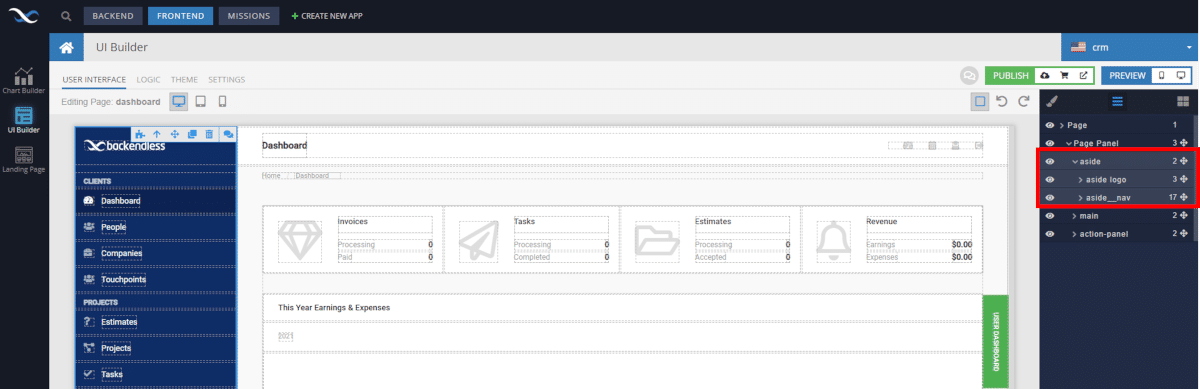The image size is (1200, 389).
Task: Open the components grid panel tab
Action: [x=1182, y=101]
